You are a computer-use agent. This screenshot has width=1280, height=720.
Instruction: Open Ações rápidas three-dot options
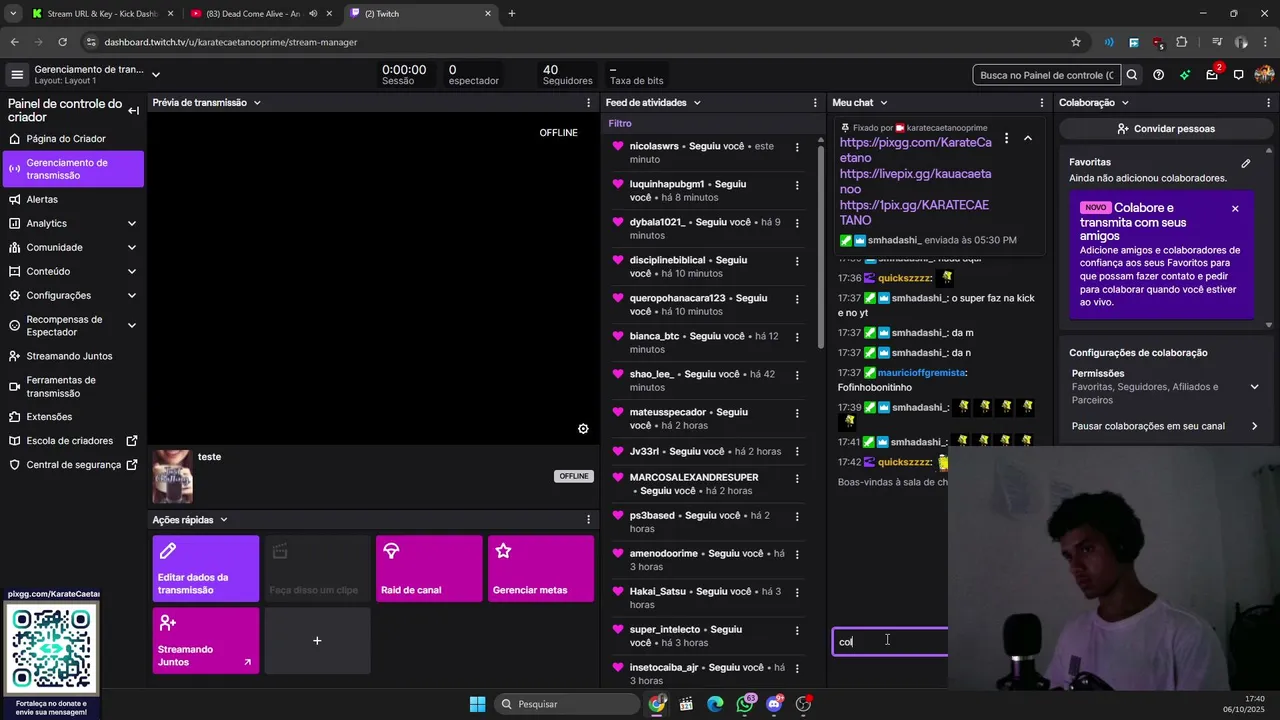point(588,520)
